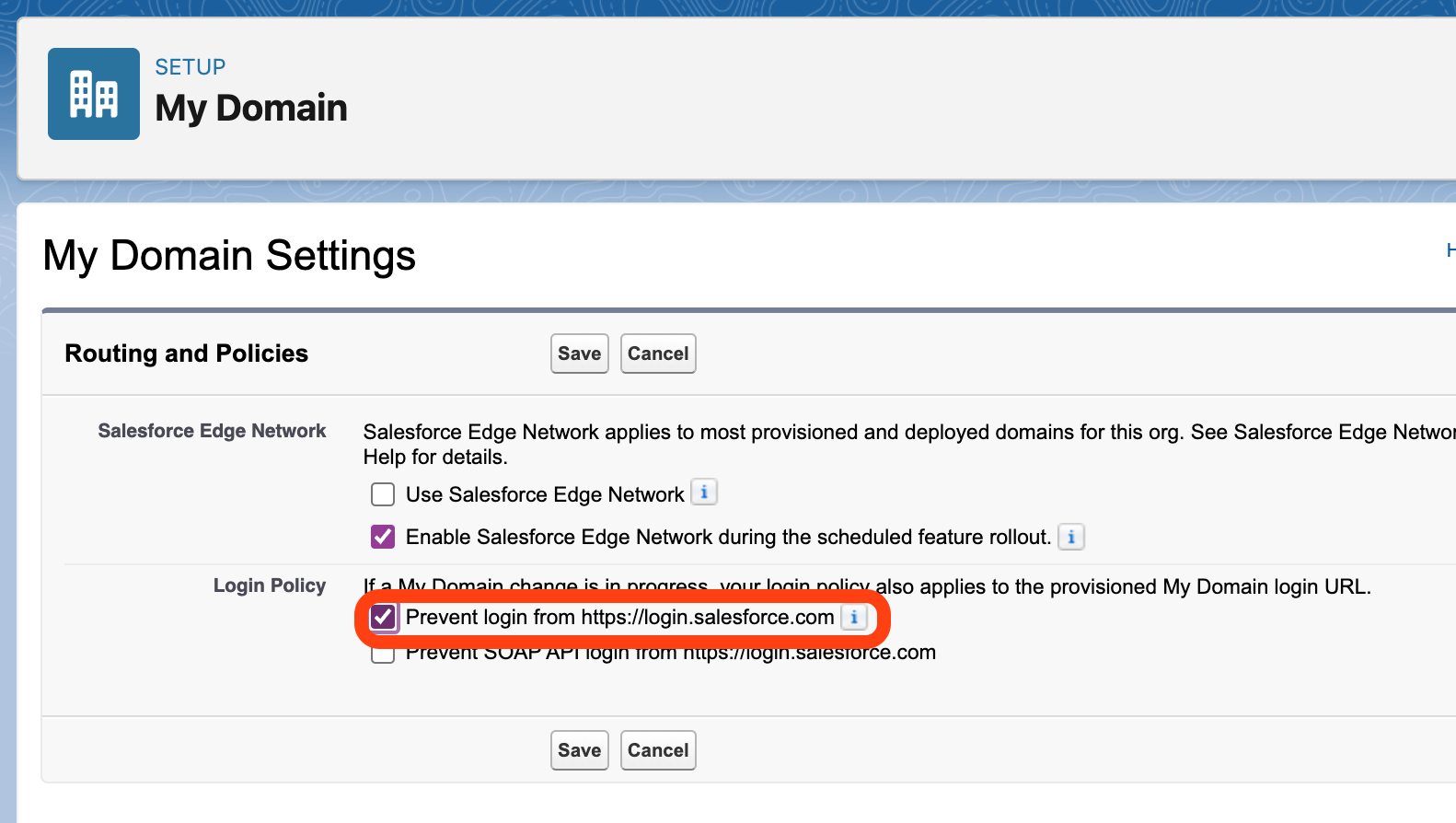Click the SETUP breadcrumb text

[191, 67]
